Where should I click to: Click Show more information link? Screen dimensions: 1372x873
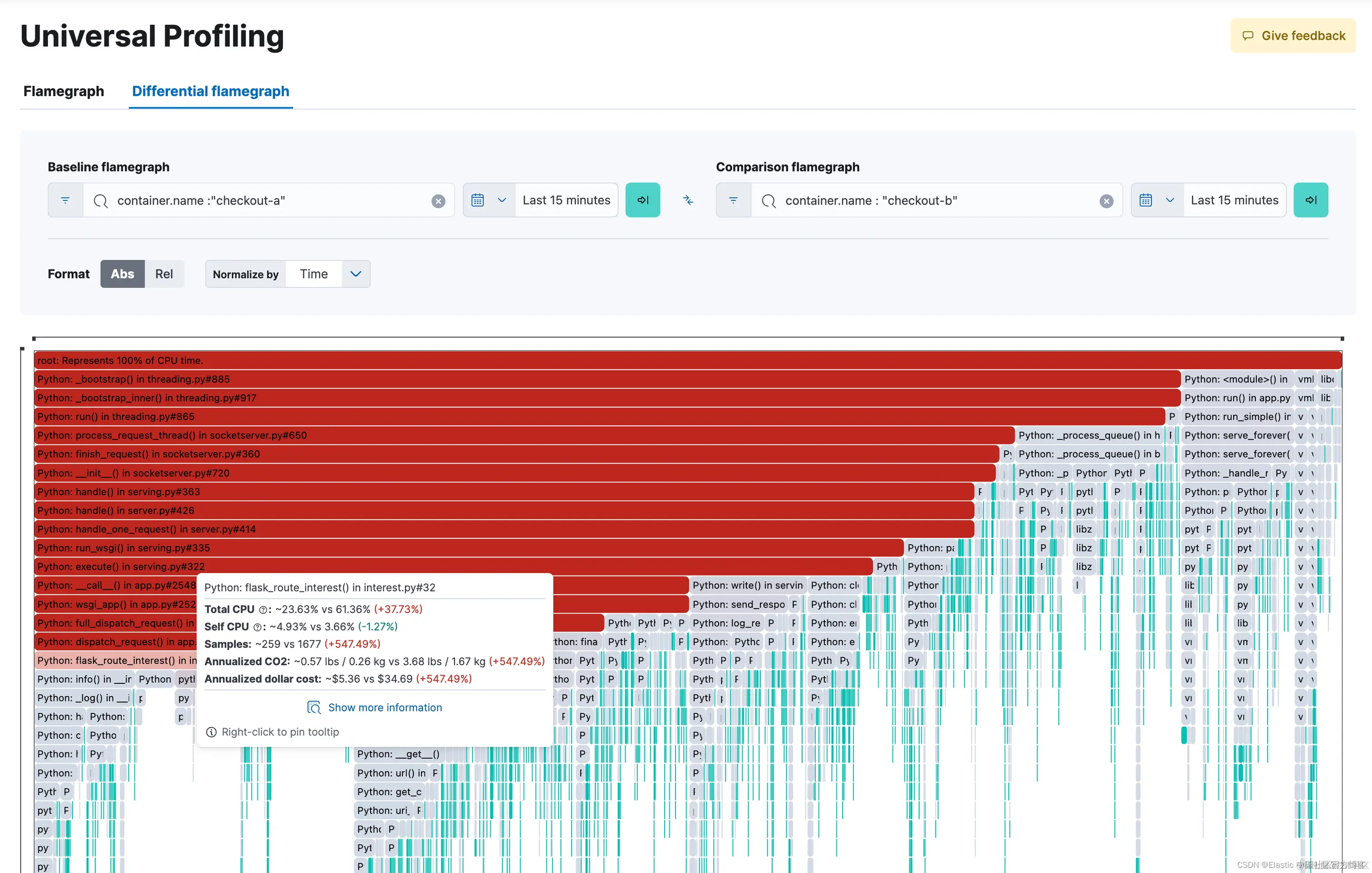pyautogui.click(x=385, y=707)
